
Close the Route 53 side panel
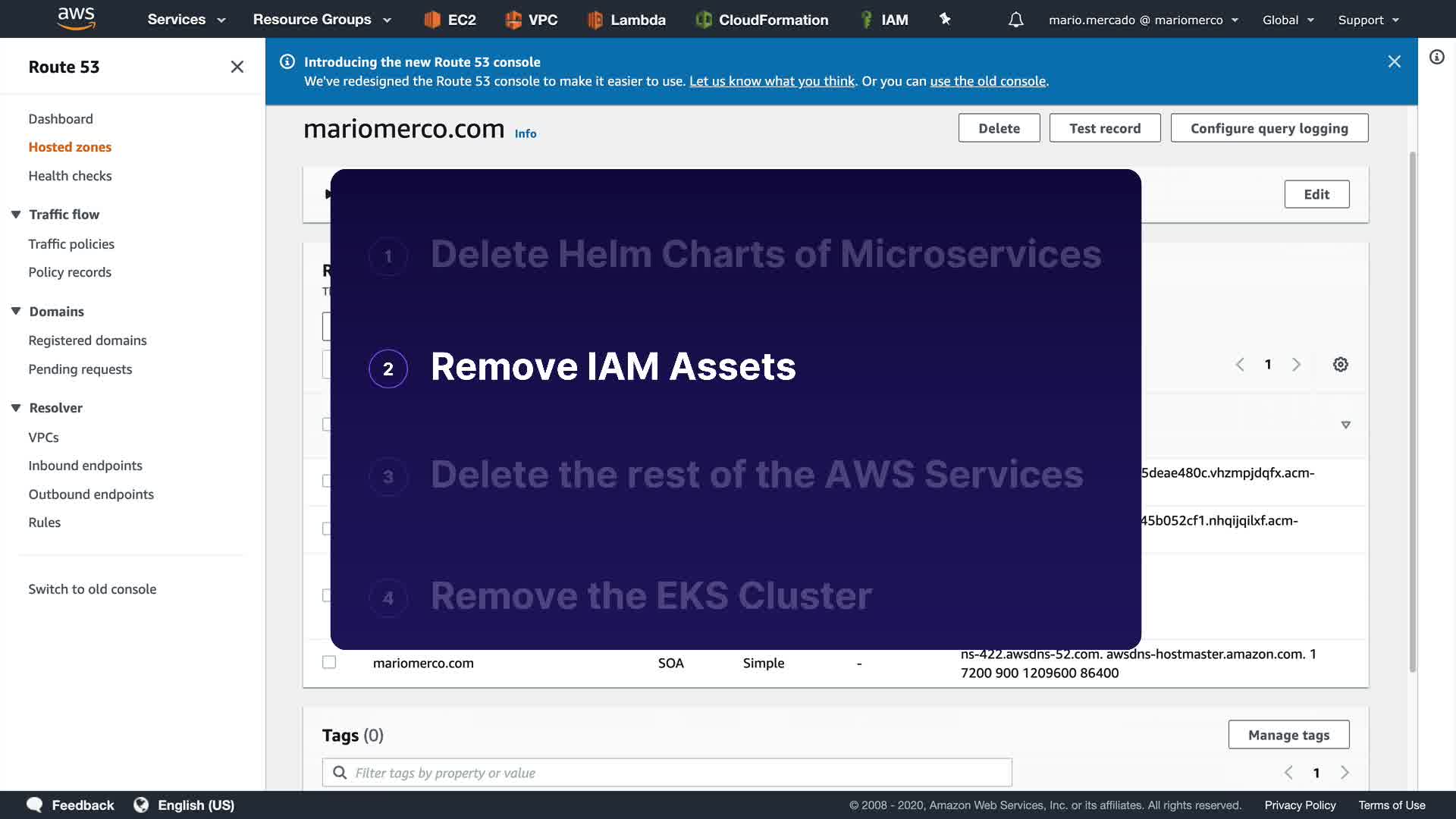pyautogui.click(x=237, y=67)
